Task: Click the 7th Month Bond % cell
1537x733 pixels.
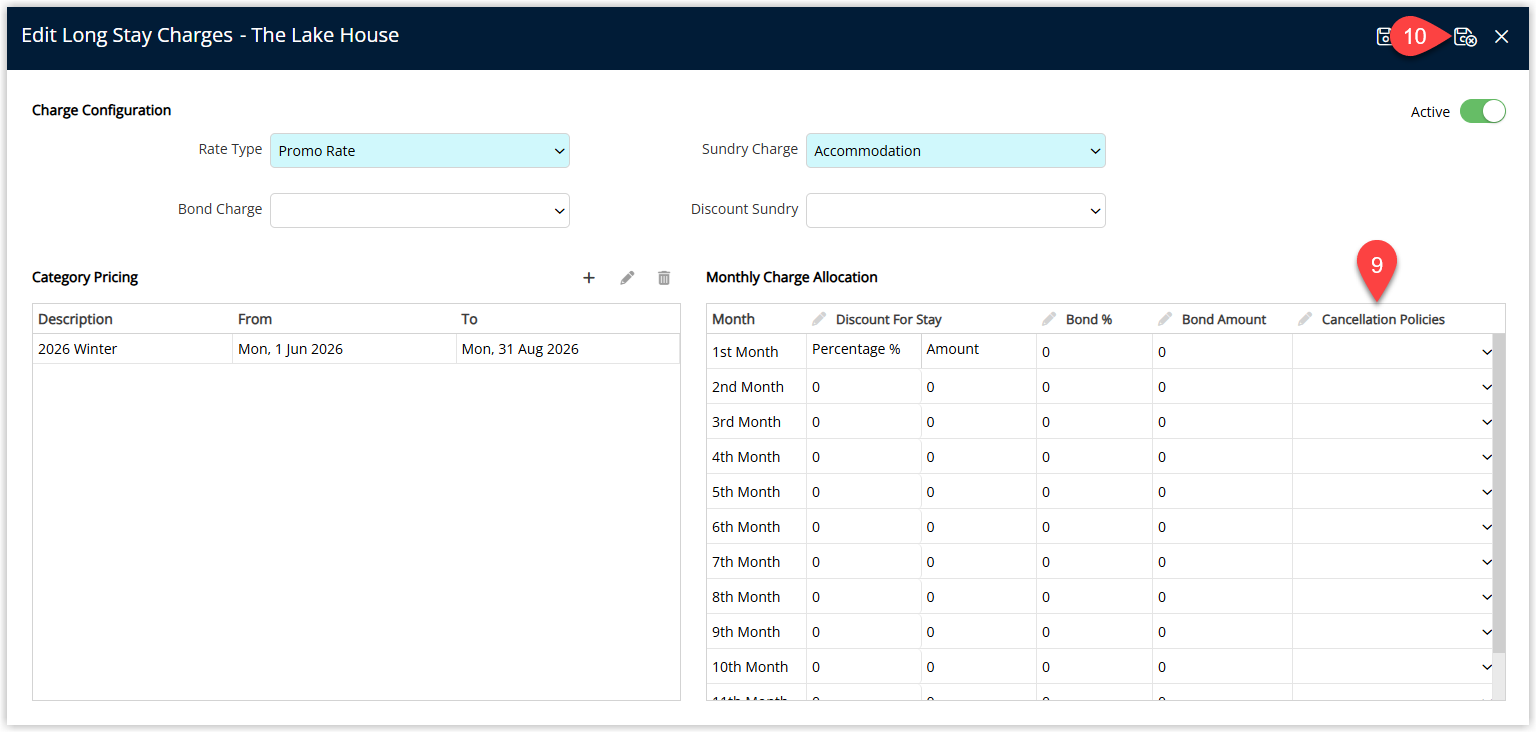Action: (x=1094, y=562)
